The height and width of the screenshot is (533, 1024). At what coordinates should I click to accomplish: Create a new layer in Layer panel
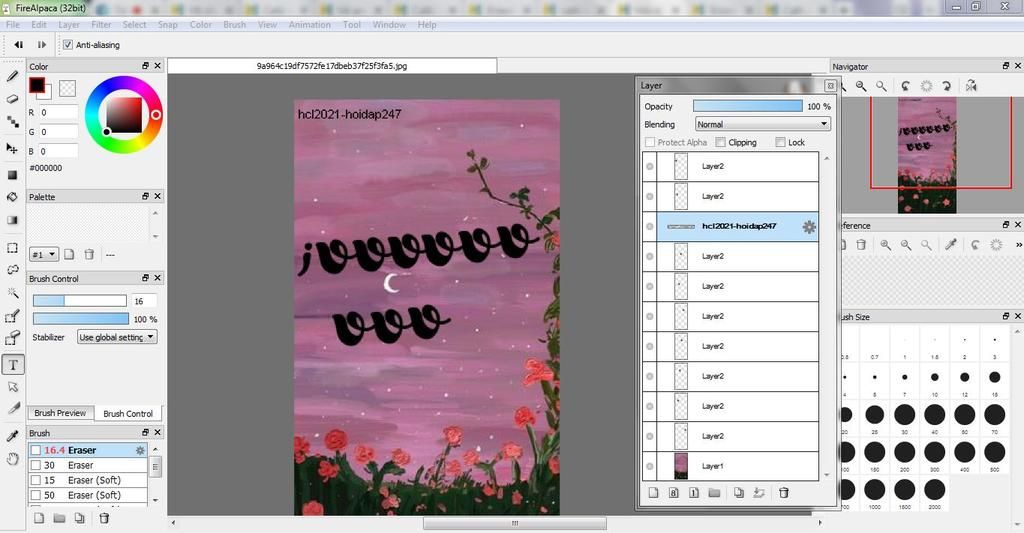653,493
